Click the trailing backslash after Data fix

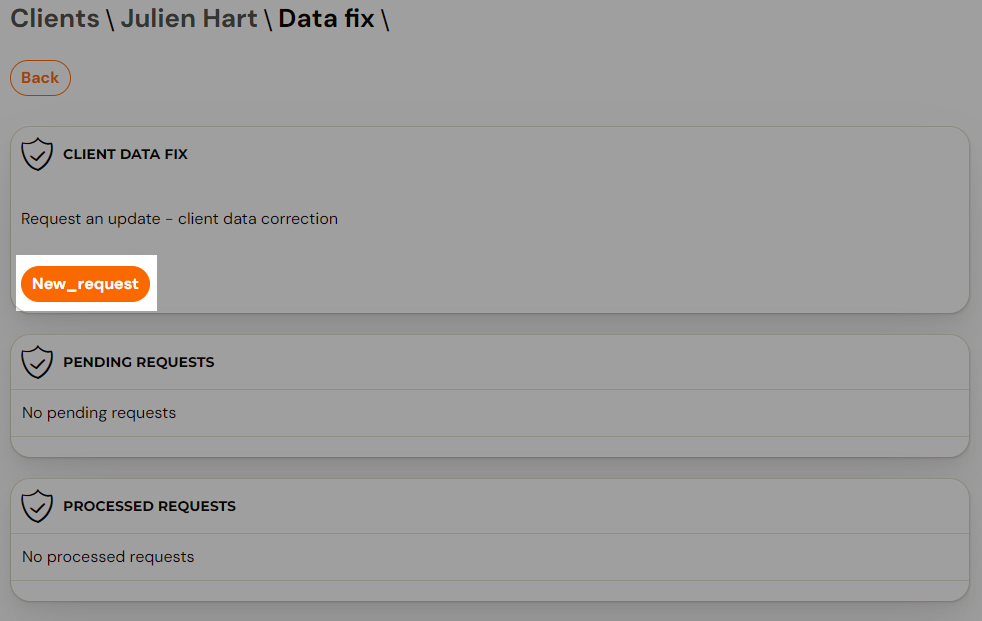pyautogui.click(x=385, y=19)
